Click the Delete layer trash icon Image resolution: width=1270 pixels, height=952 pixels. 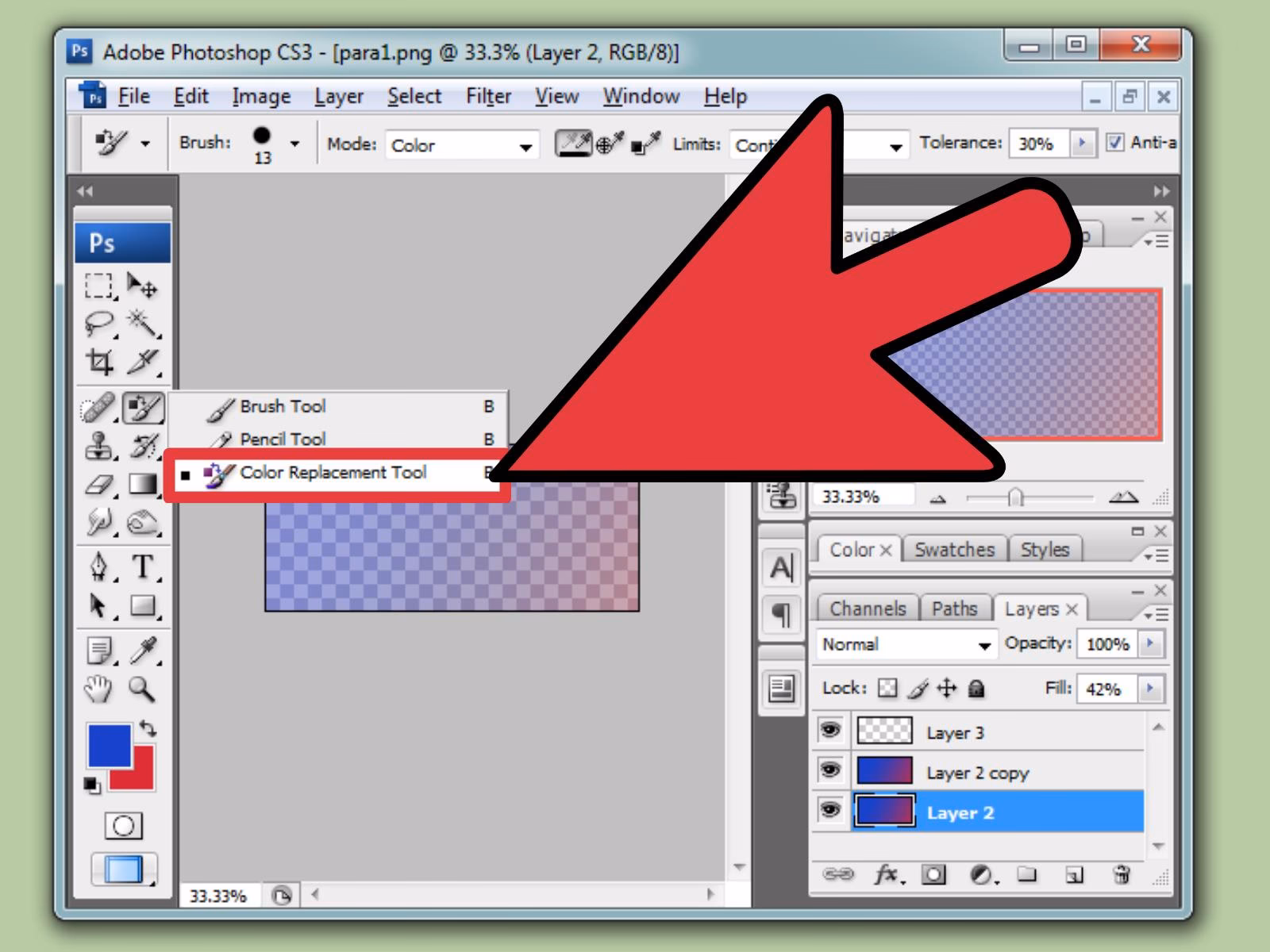click(1122, 876)
